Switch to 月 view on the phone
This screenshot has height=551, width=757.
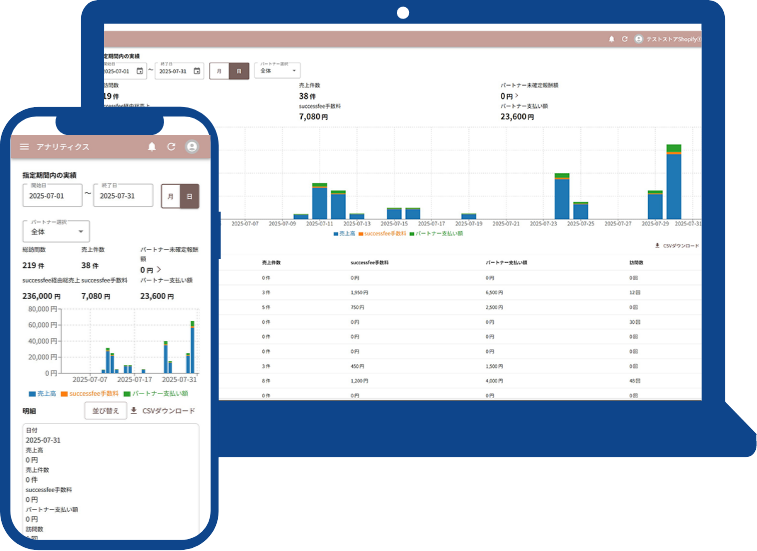pos(170,196)
